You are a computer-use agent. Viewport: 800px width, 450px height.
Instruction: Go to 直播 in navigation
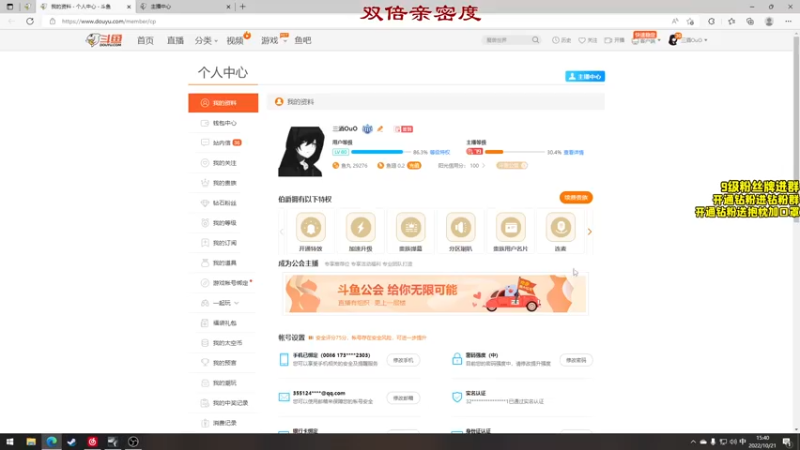(175, 40)
